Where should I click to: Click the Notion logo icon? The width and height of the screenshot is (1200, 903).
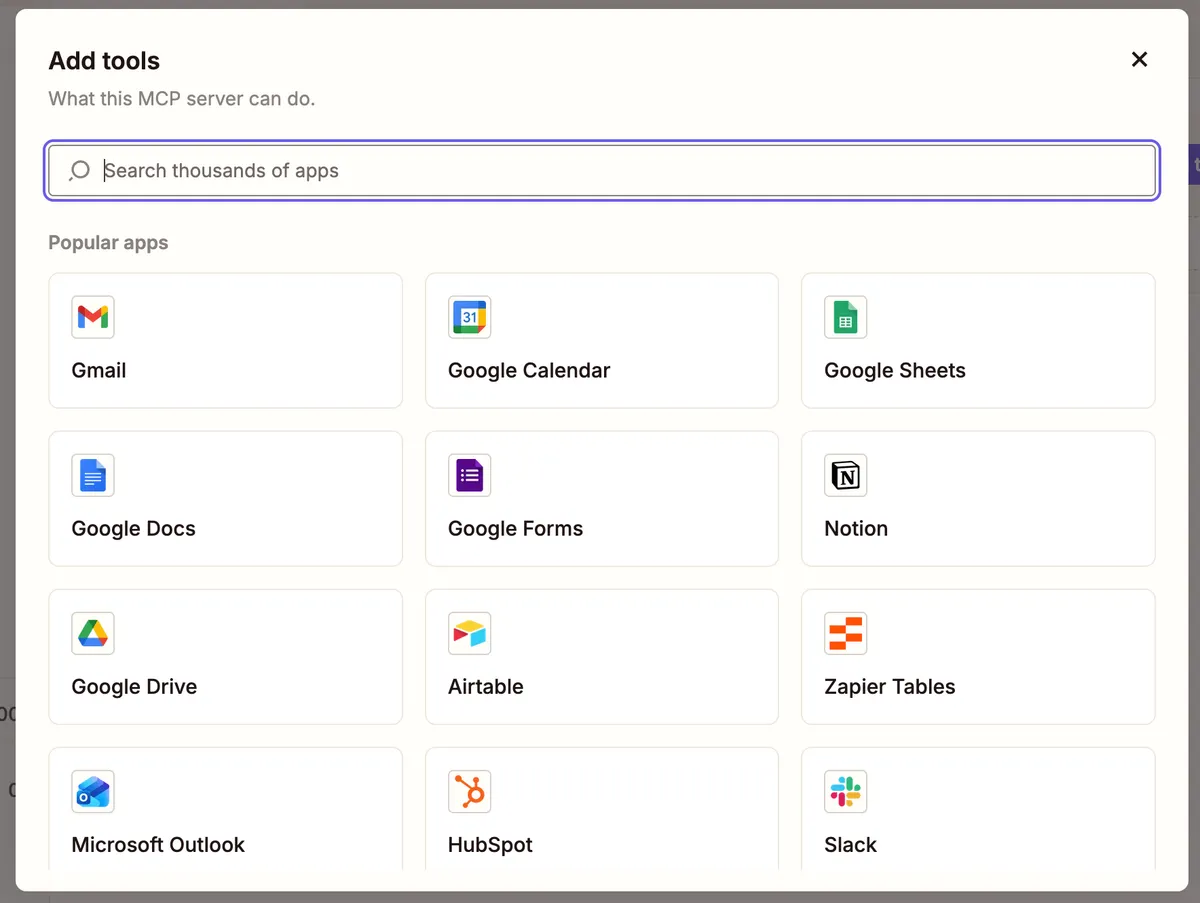point(846,475)
